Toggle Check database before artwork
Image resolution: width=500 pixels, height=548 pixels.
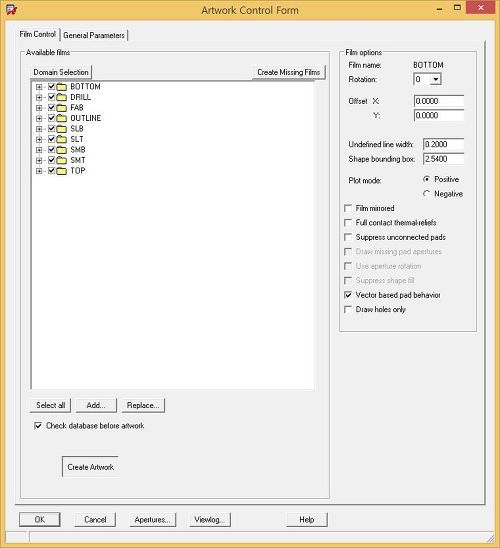[38, 426]
